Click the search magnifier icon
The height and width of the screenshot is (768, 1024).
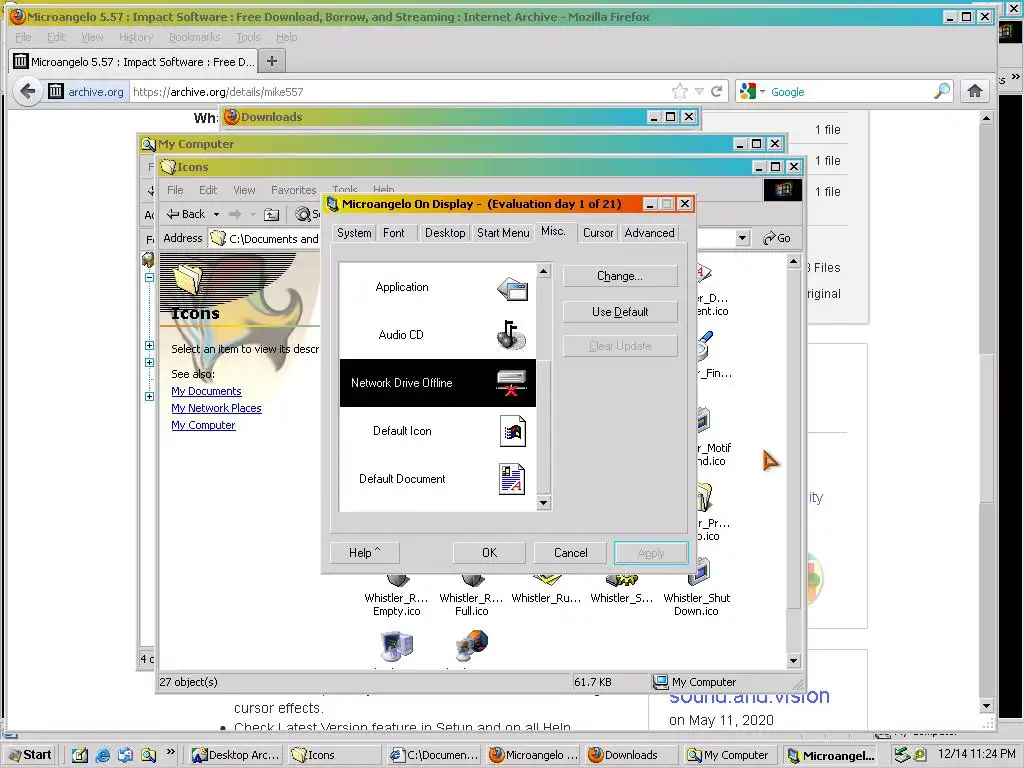pos(941,91)
